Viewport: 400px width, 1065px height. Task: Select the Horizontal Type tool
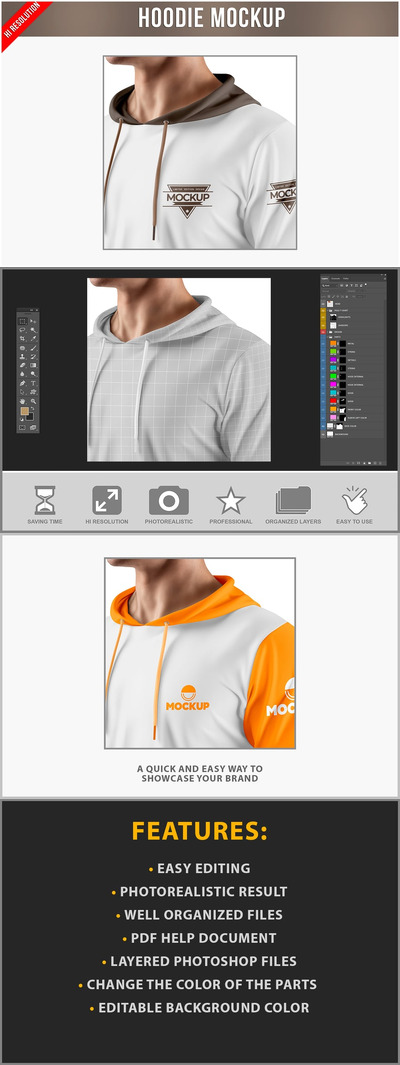[33, 383]
